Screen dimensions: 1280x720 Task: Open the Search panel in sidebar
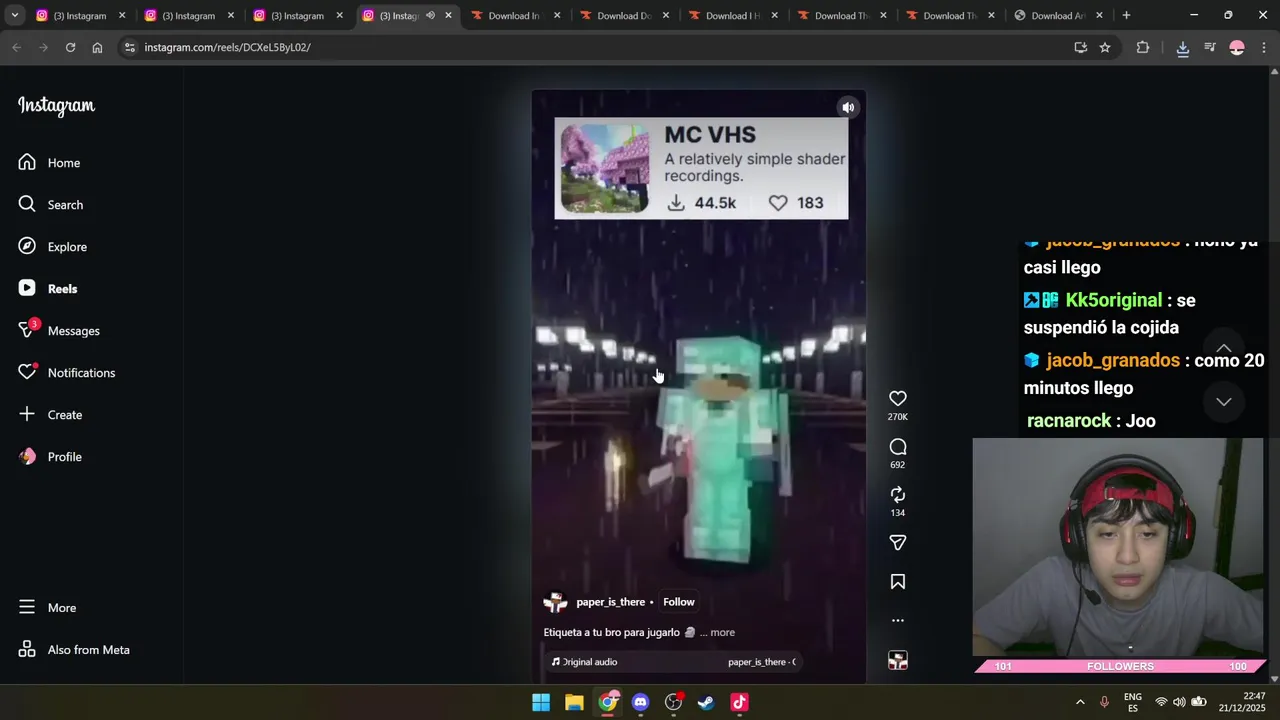(x=51, y=205)
